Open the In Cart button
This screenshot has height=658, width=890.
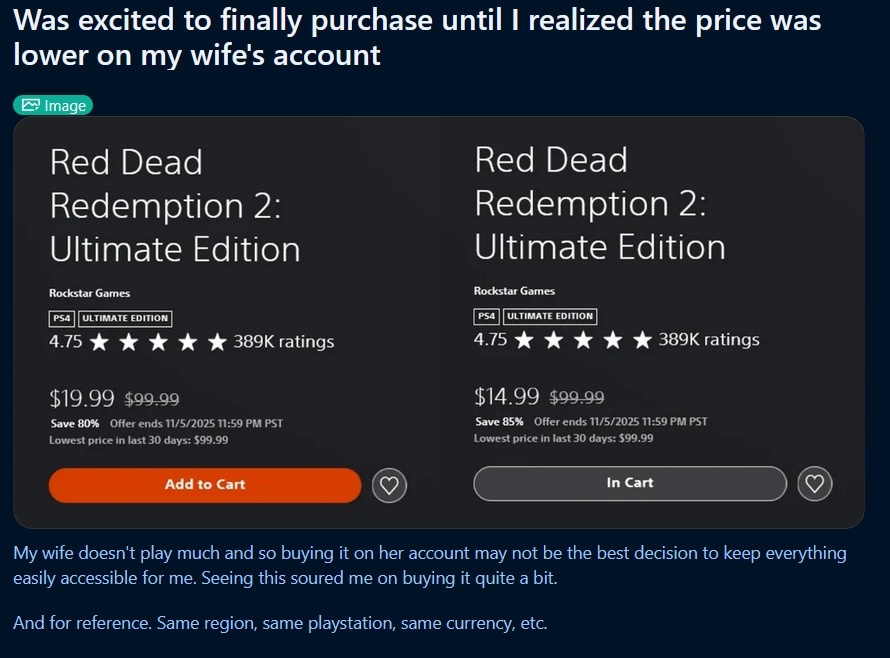(x=630, y=483)
